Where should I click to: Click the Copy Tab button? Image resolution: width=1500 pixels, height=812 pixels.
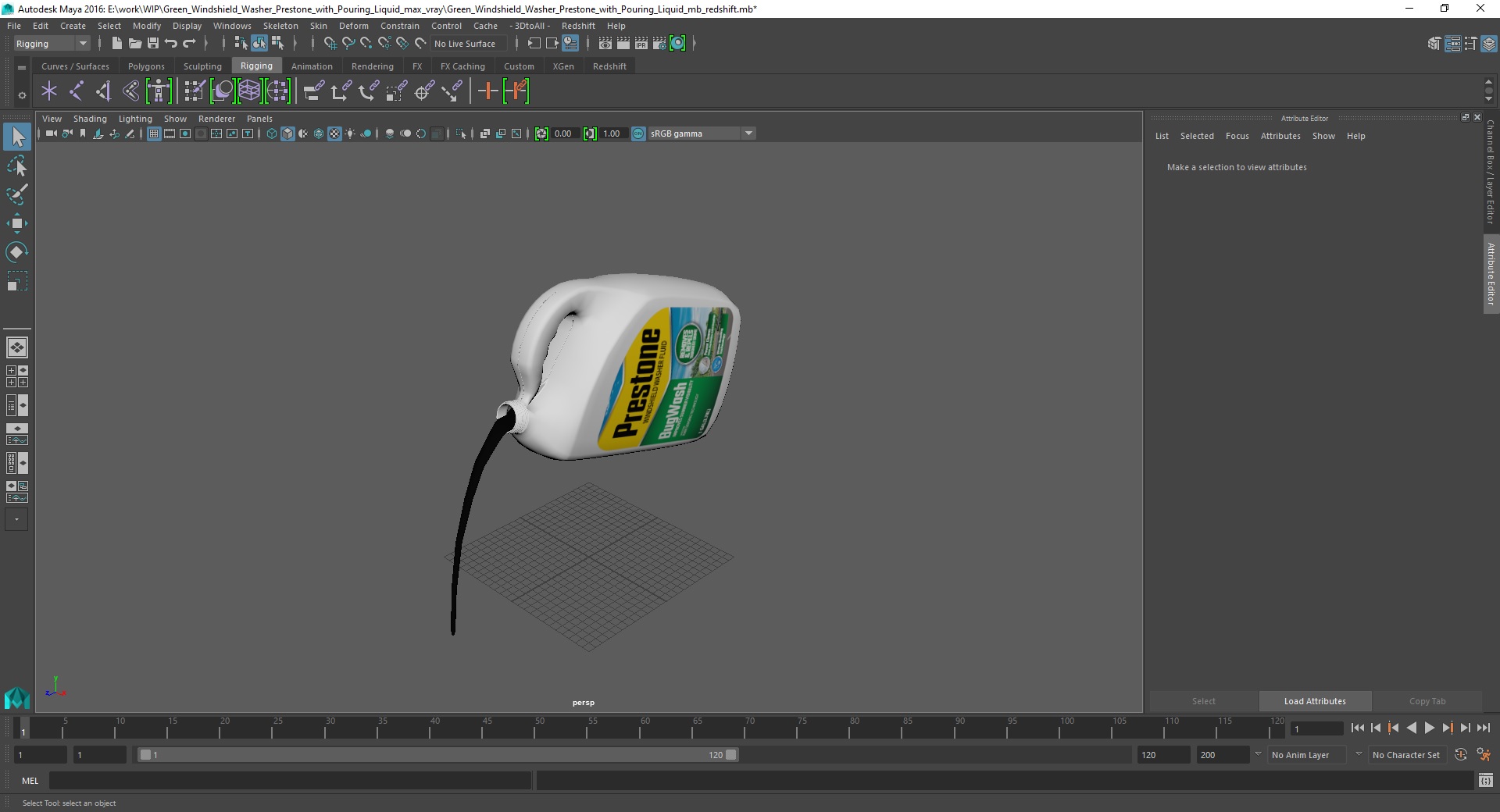(1427, 701)
